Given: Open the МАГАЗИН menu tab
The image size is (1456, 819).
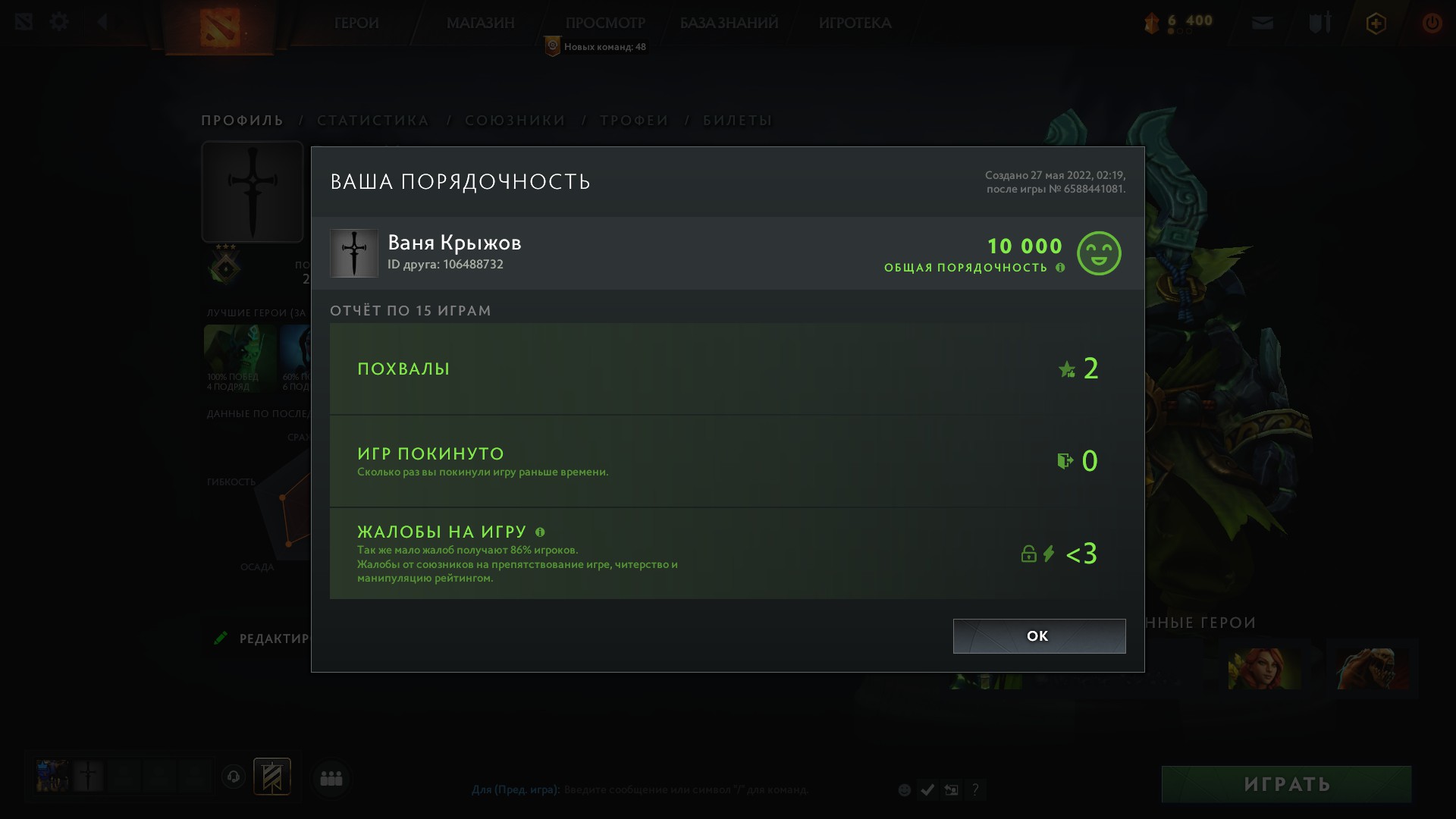Looking at the screenshot, I should 480,24.
